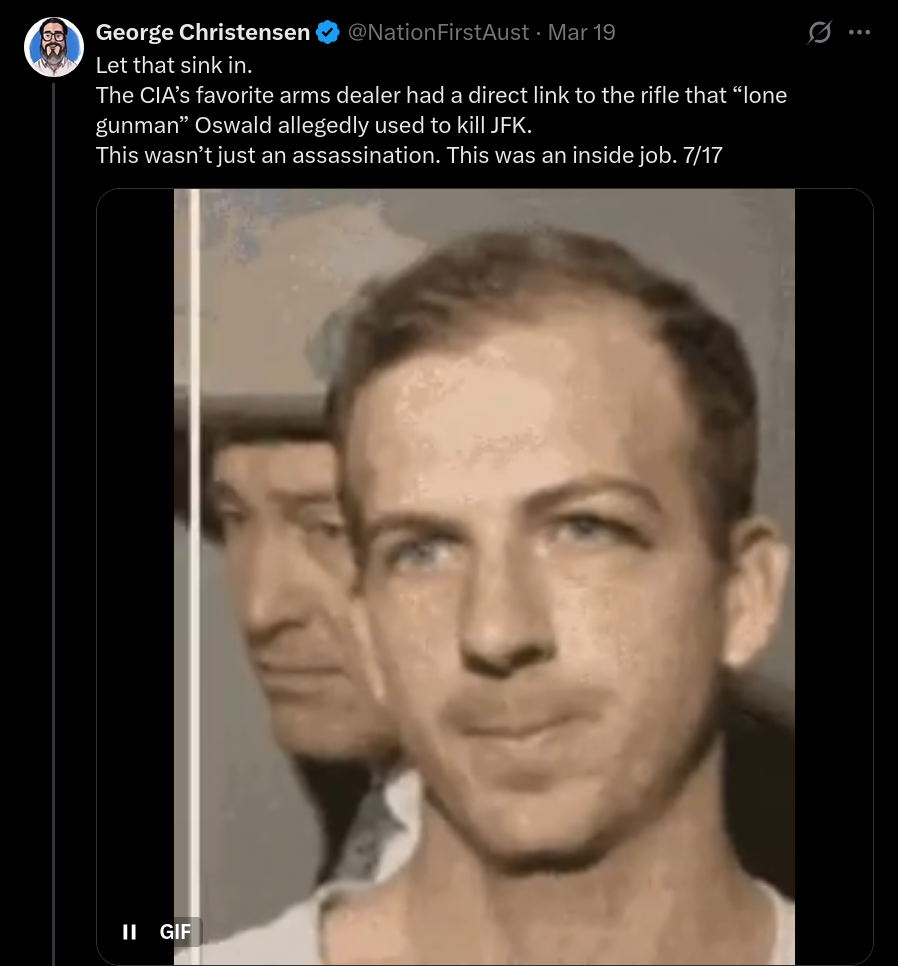This screenshot has height=966, width=898.
Task: Click the line starting 'The CIA's favorite arms dealer'
Action: pos(441,95)
